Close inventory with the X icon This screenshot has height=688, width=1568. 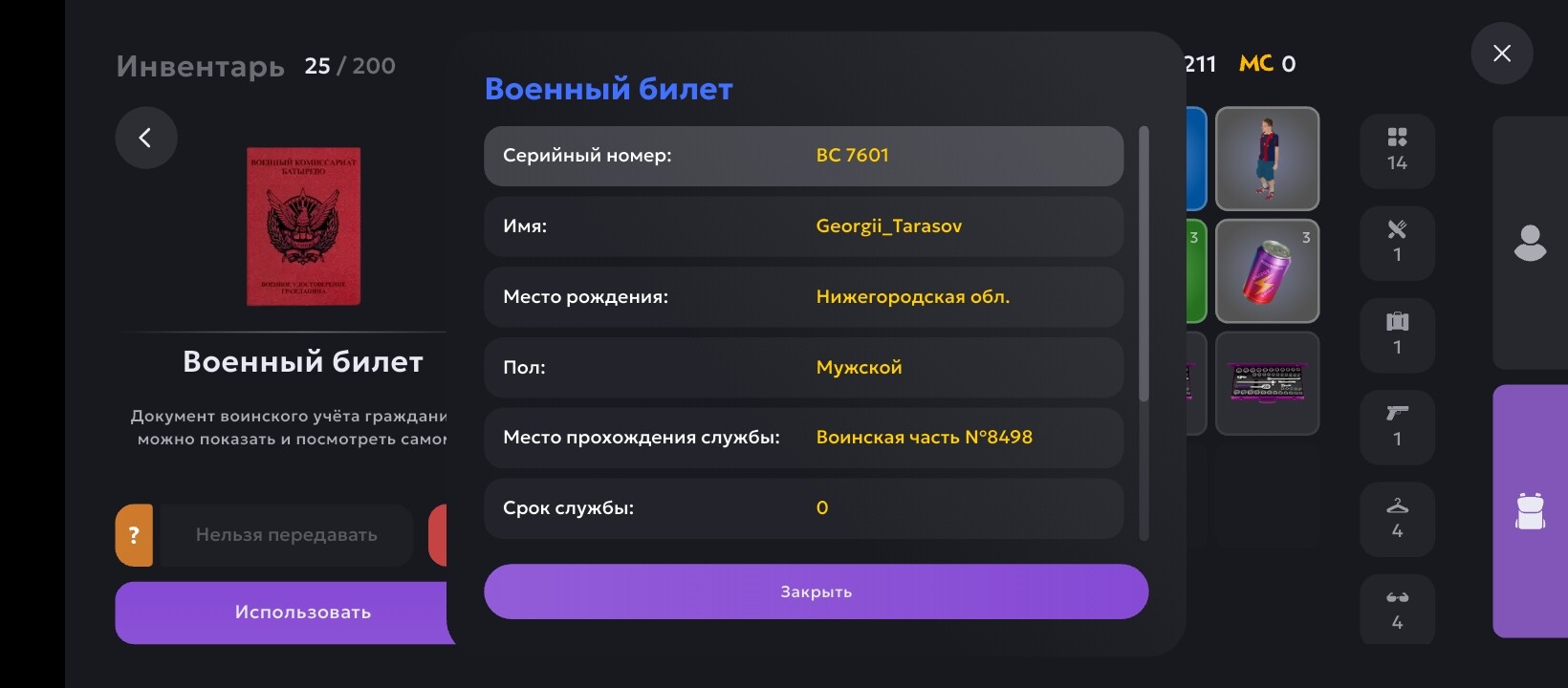pos(1501,54)
